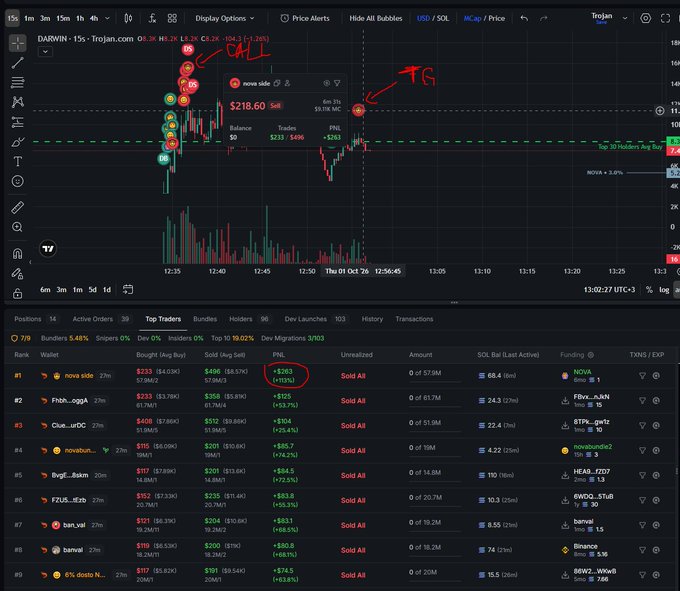Copy nova side wallet address in popup
Screen dimensions: 680x591
(277, 83)
